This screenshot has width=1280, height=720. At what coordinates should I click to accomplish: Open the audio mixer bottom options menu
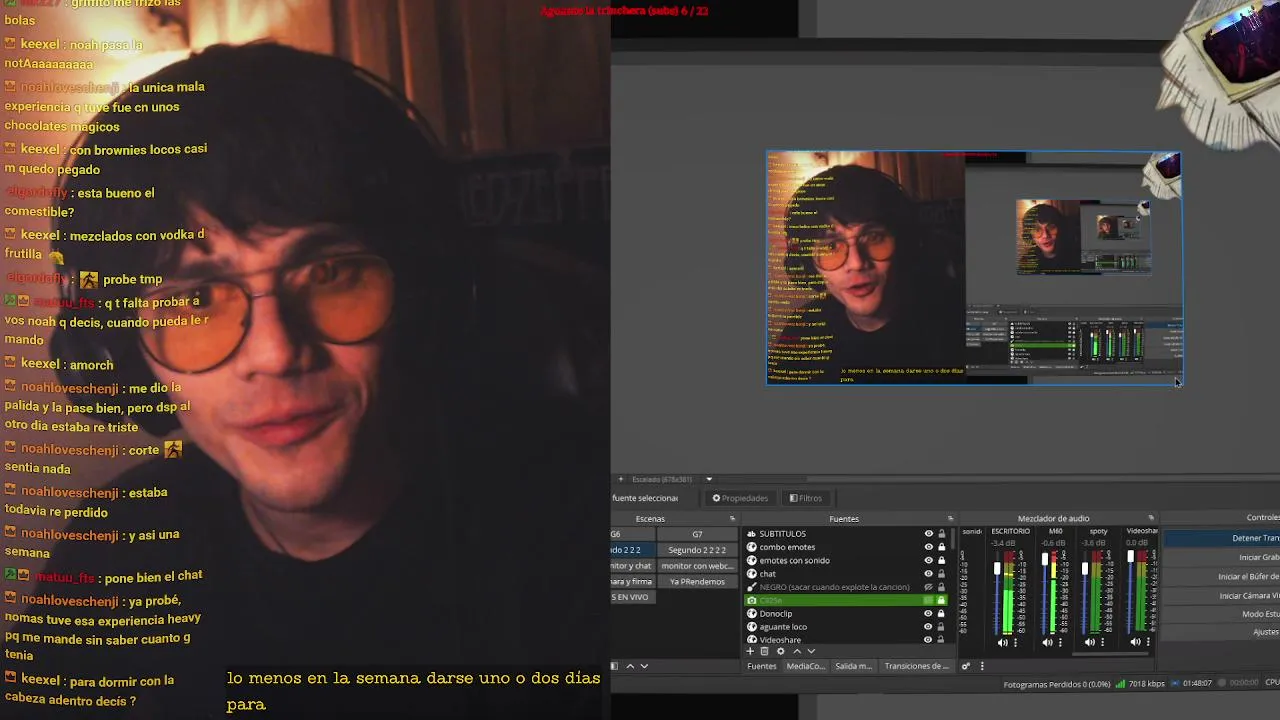point(982,666)
